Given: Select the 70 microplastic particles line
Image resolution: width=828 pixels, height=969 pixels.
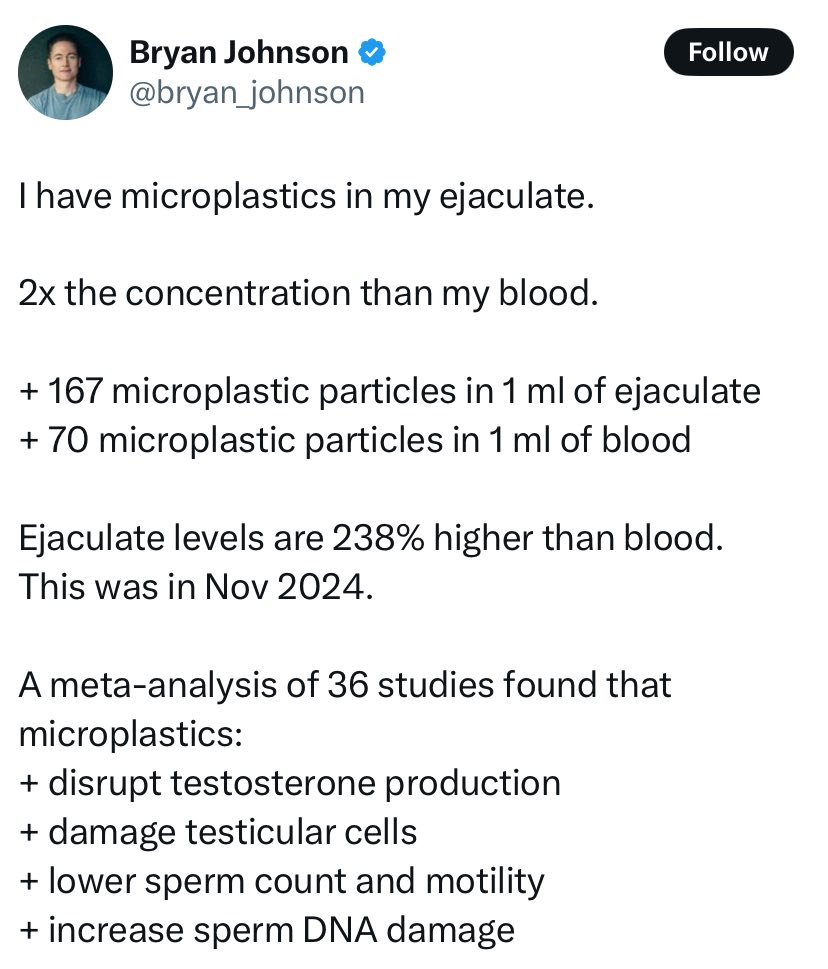Looking at the screenshot, I should pos(354,439).
